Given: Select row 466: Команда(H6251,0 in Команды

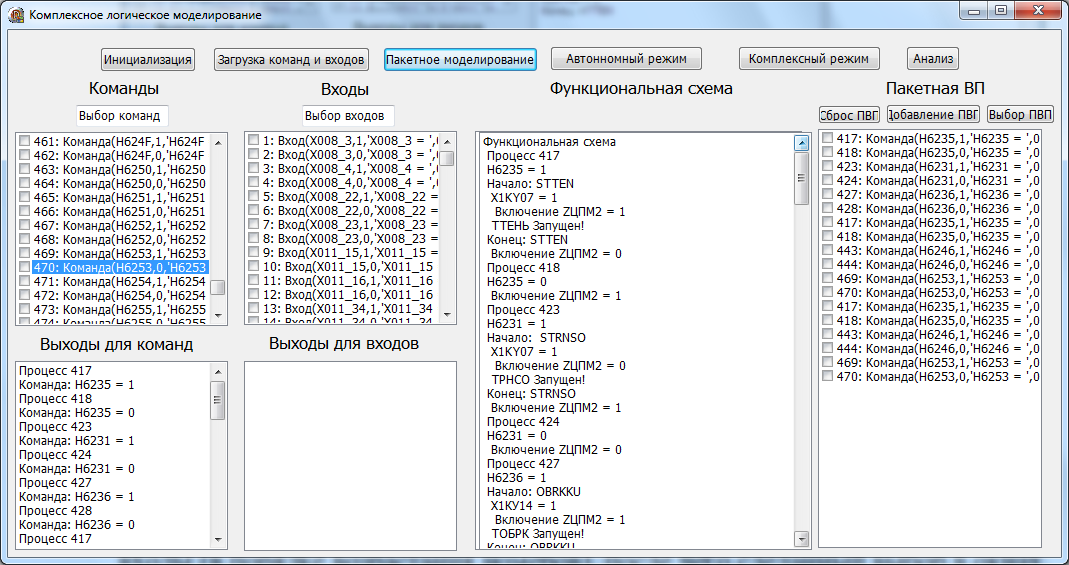Looking at the screenshot, I should [x=120, y=210].
